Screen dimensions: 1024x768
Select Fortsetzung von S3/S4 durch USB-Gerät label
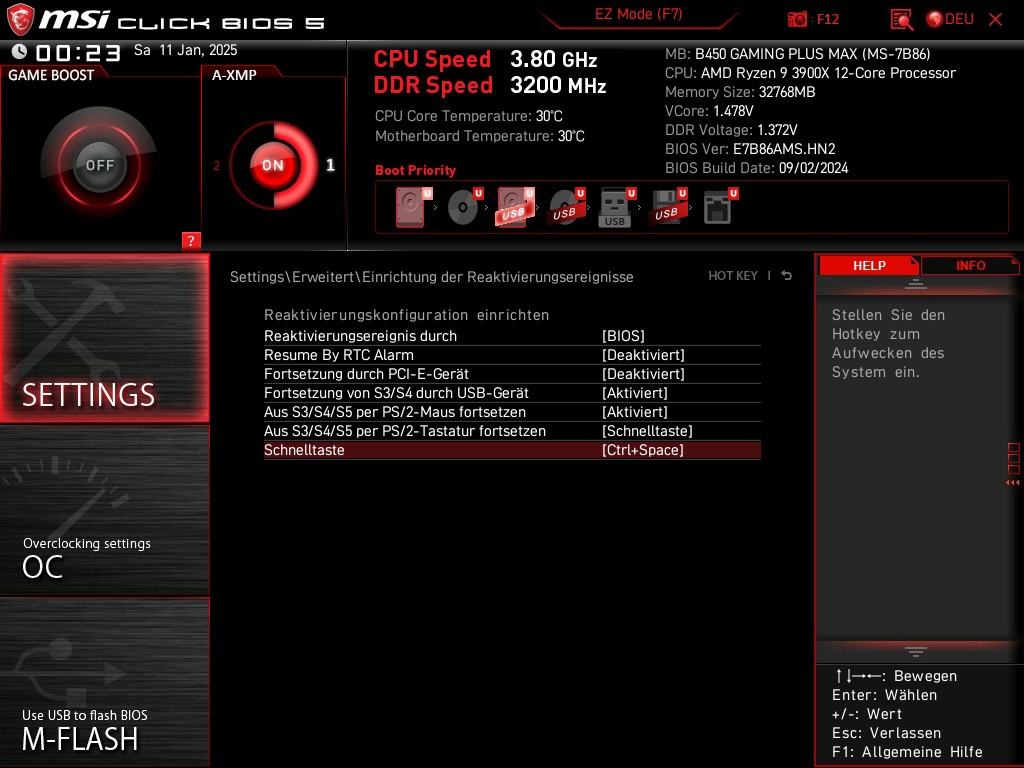[396, 392]
